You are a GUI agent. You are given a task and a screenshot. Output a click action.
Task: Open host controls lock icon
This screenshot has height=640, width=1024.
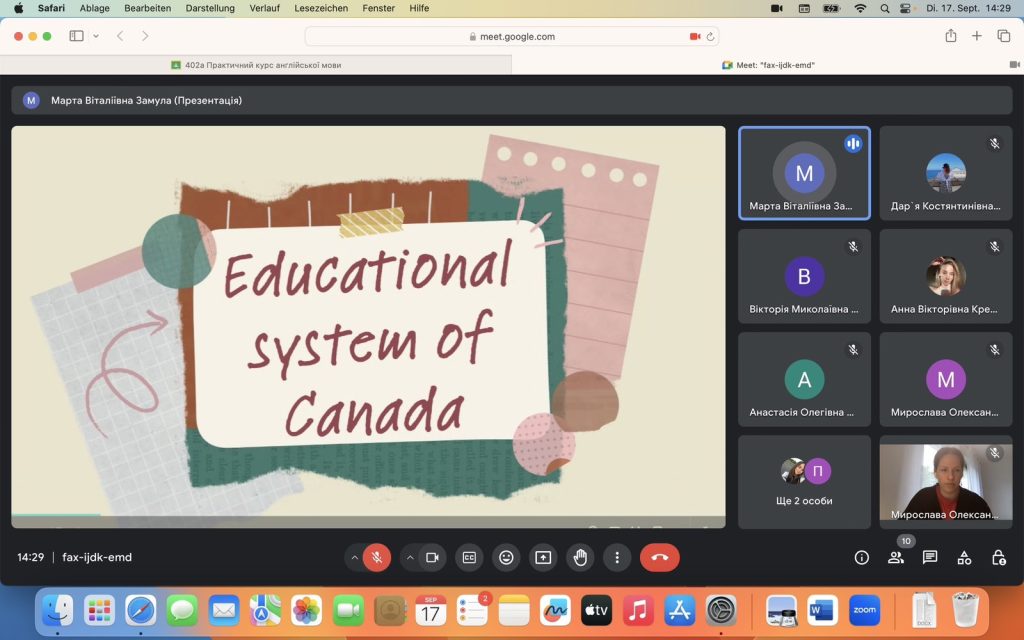[x=998, y=557]
